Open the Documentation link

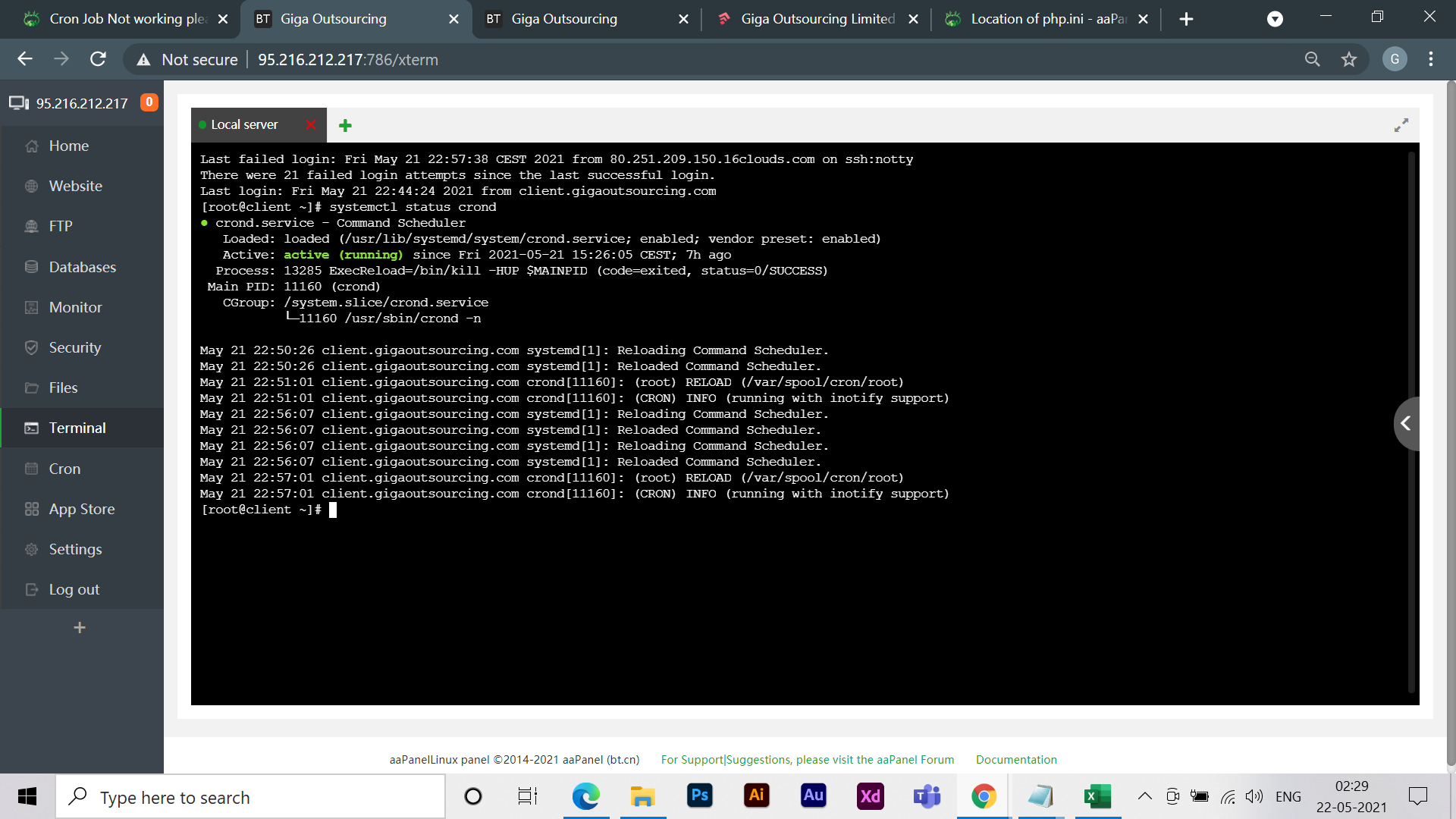pos(1015,760)
